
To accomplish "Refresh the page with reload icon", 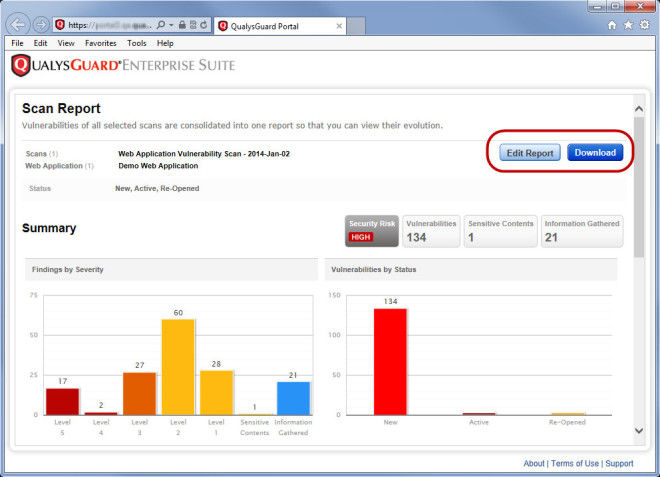I will coord(204,25).
